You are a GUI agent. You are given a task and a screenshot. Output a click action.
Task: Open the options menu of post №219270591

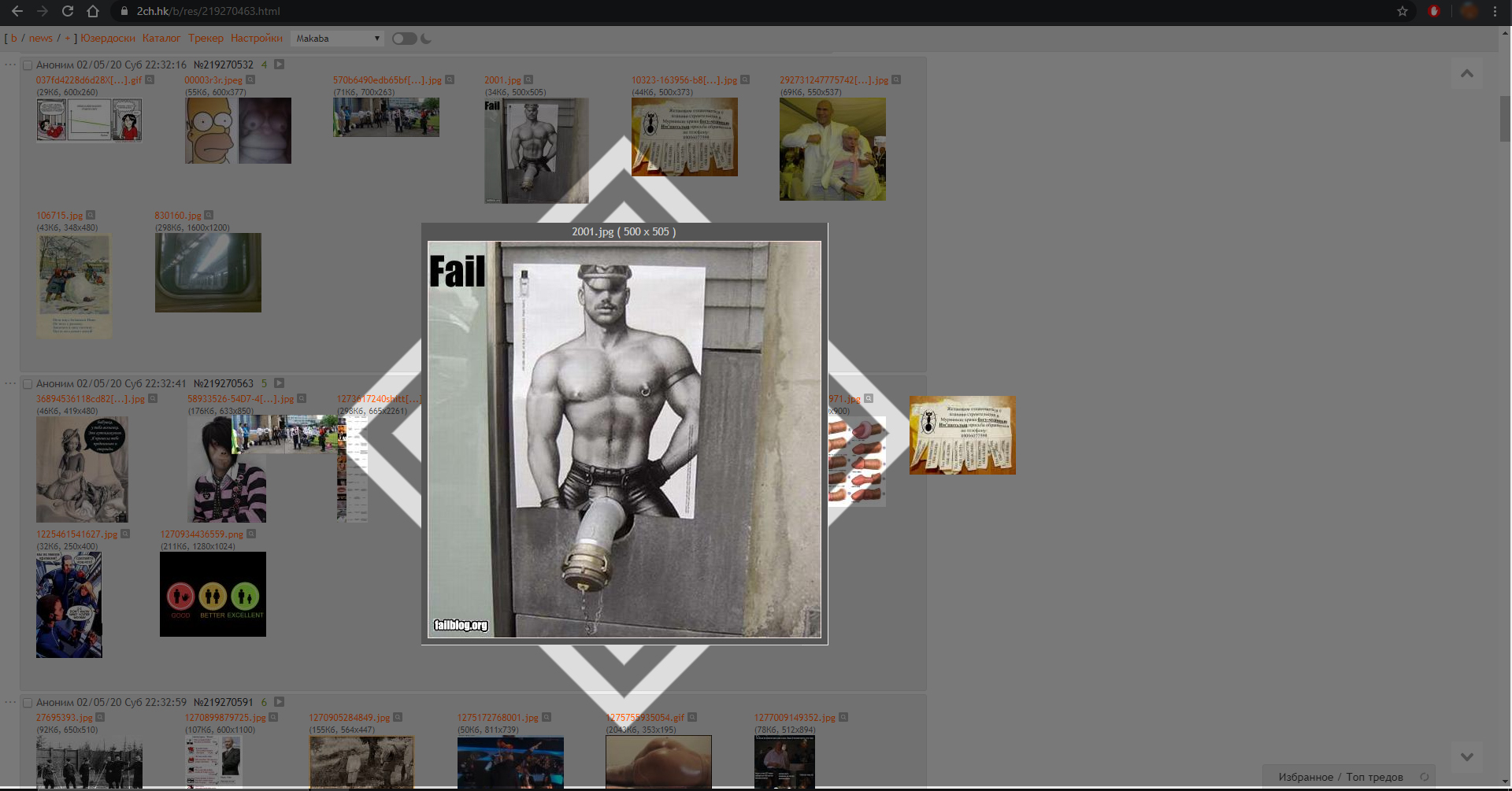[x=9, y=702]
